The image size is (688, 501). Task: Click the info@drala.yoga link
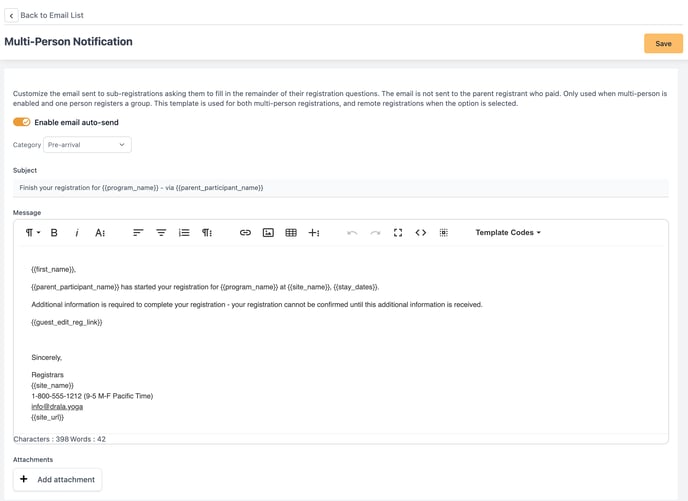57,407
